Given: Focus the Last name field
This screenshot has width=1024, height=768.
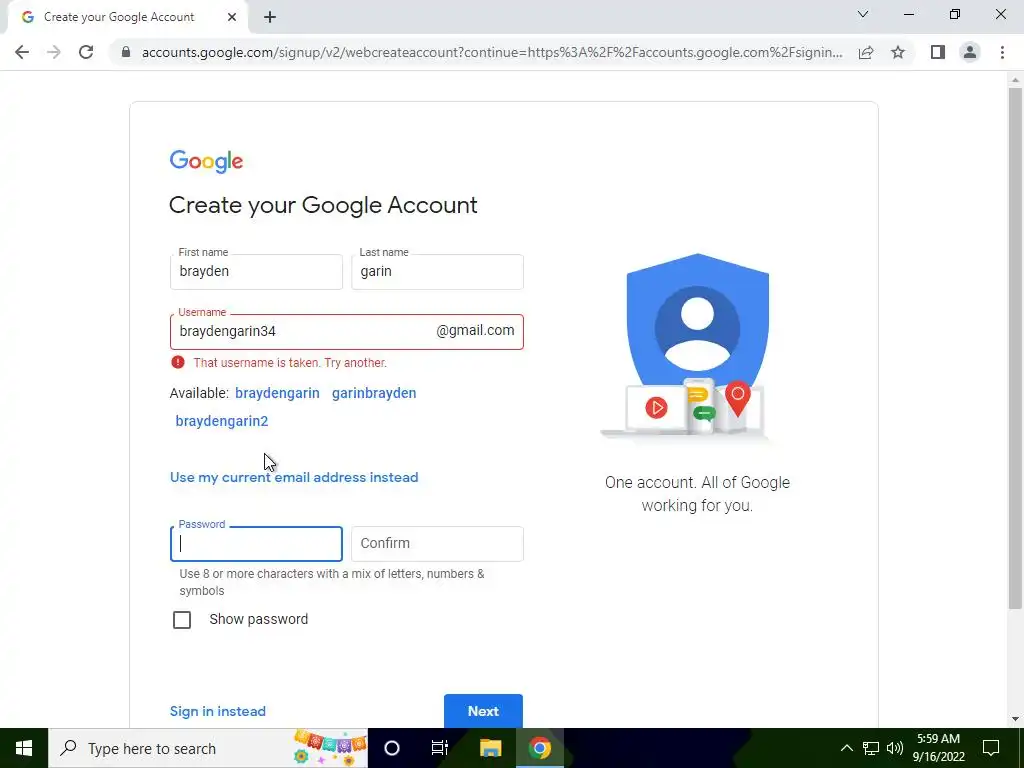Looking at the screenshot, I should pos(437,272).
